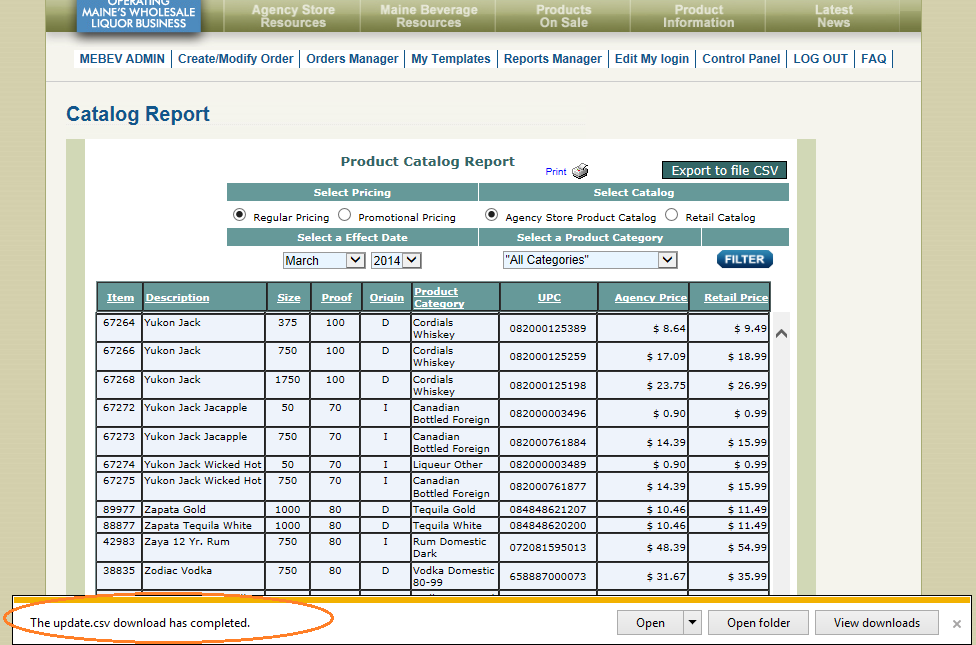
Task: Sort table by Size column
Action: [x=289, y=298]
